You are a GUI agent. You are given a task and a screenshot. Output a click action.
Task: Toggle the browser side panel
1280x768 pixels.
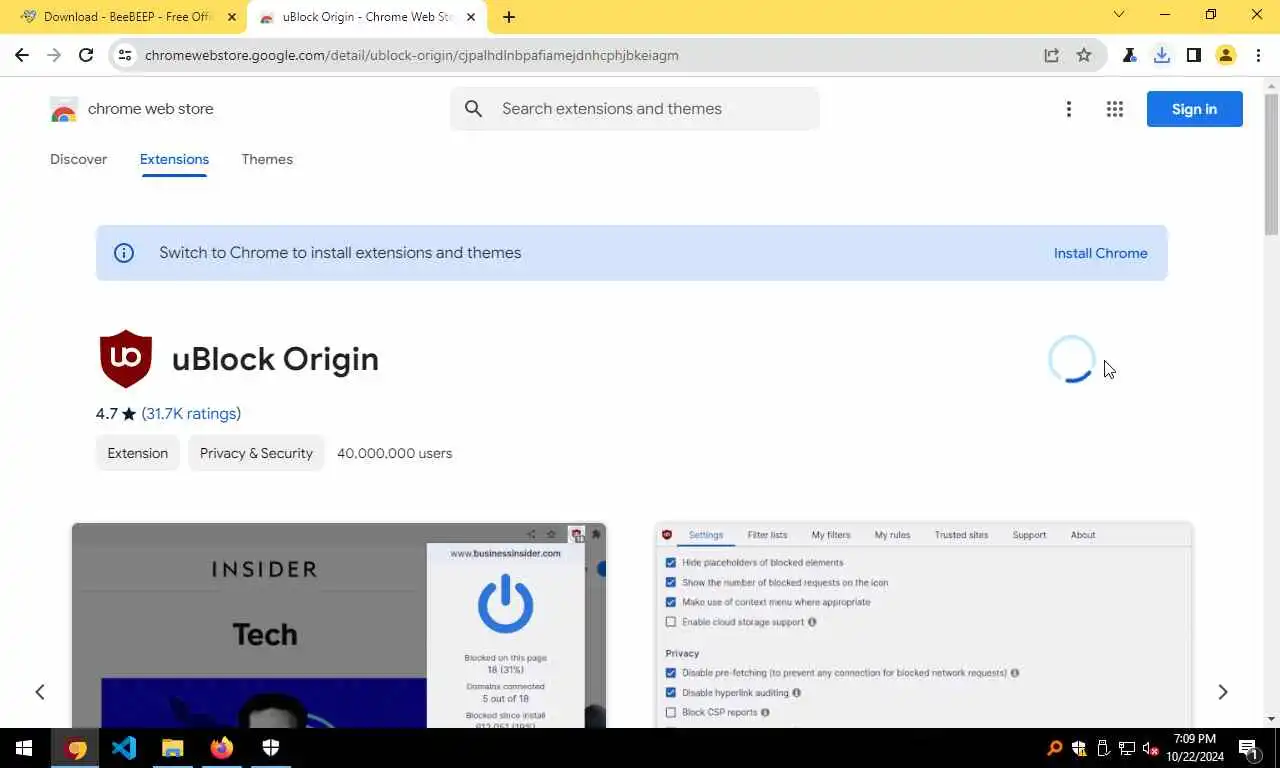point(1194,55)
